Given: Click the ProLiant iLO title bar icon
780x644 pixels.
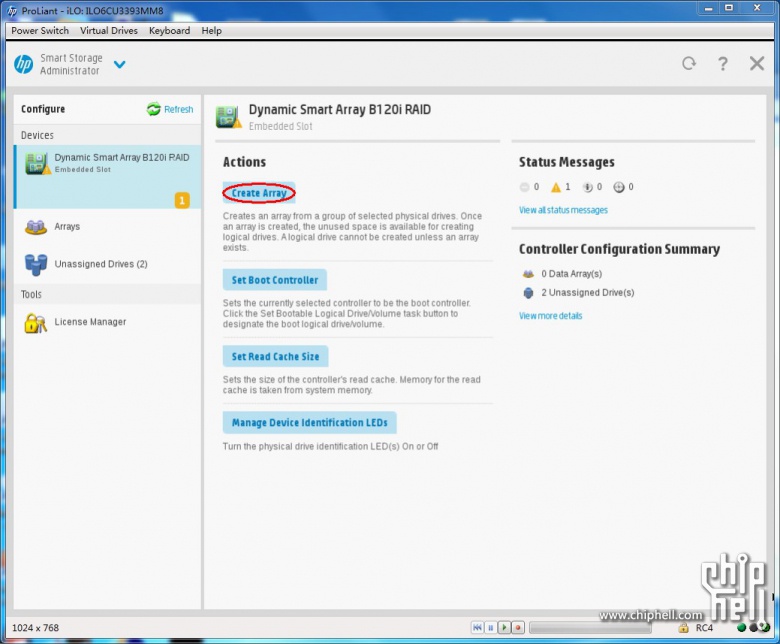Looking at the screenshot, I should pos(12,10).
